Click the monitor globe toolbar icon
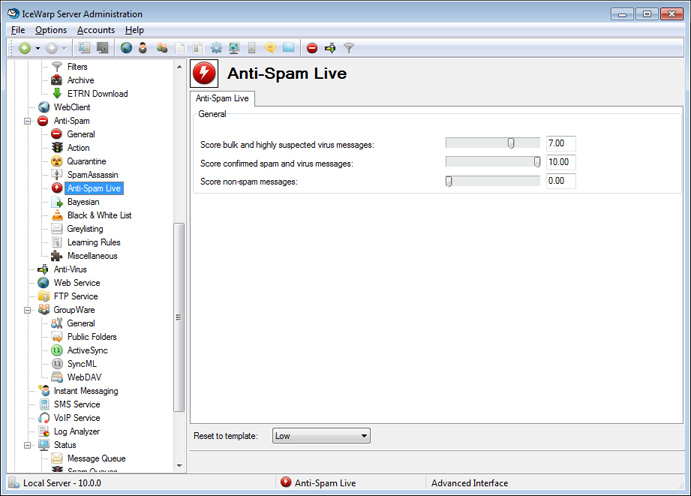The width and height of the screenshot is (691, 496). click(x=234, y=48)
